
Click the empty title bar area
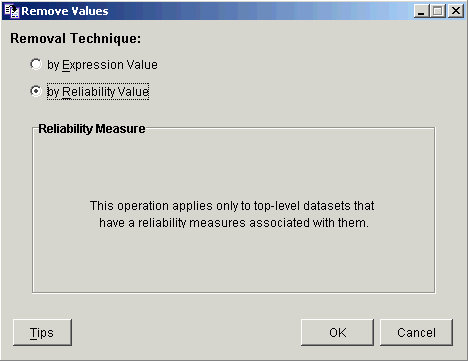coord(260,11)
